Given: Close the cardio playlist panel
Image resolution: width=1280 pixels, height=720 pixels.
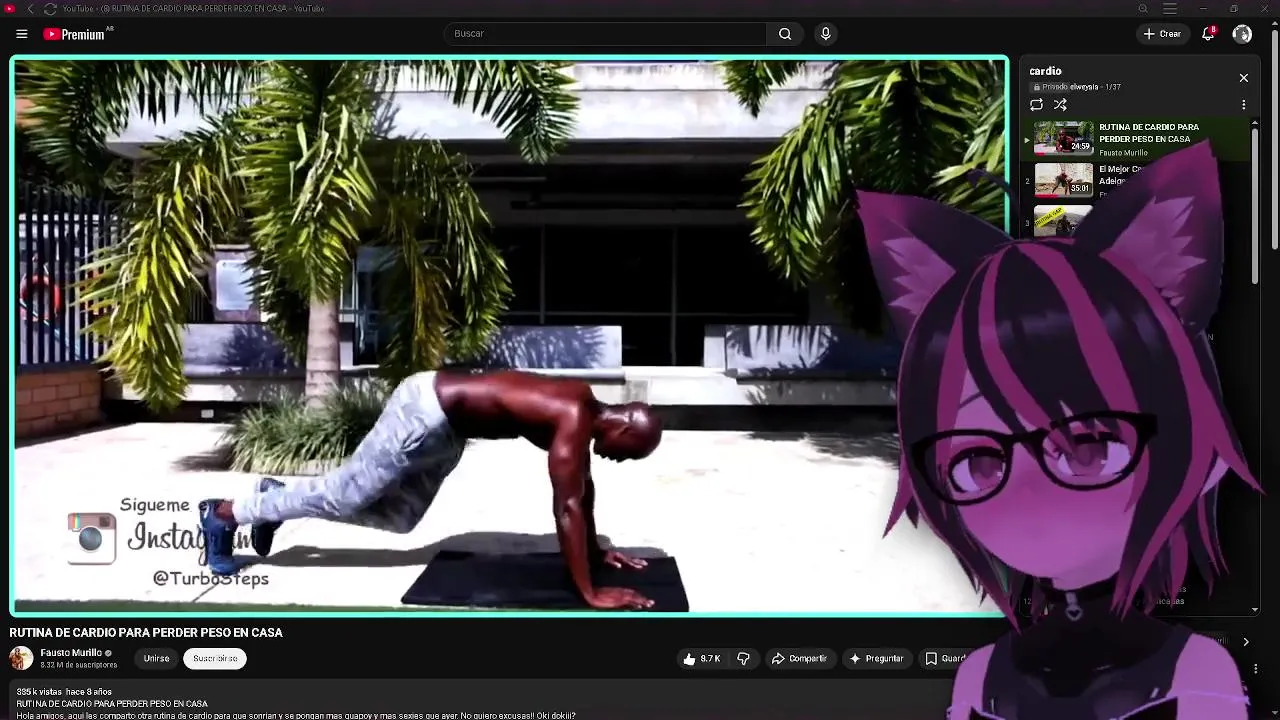Looking at the screenshot, I should coord(1244,78).
